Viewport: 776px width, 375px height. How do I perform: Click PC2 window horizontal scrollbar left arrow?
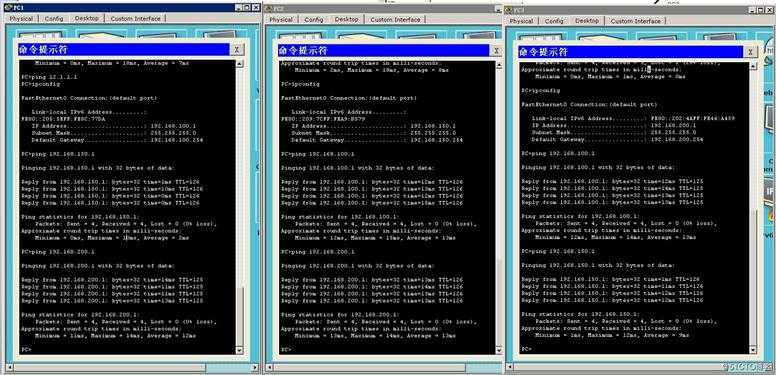click(269, 369)
